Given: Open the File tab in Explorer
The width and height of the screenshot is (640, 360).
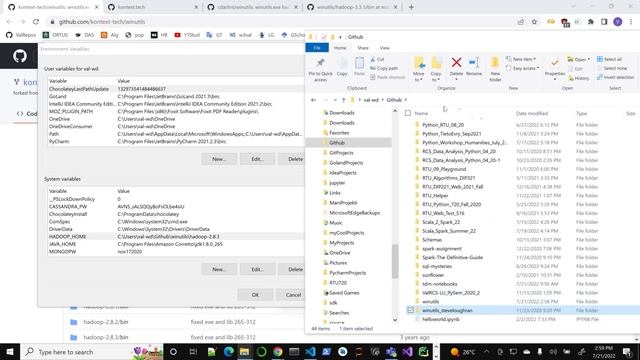Looking at the screenshot, I should pyautogui.click(x=317, y=48).
